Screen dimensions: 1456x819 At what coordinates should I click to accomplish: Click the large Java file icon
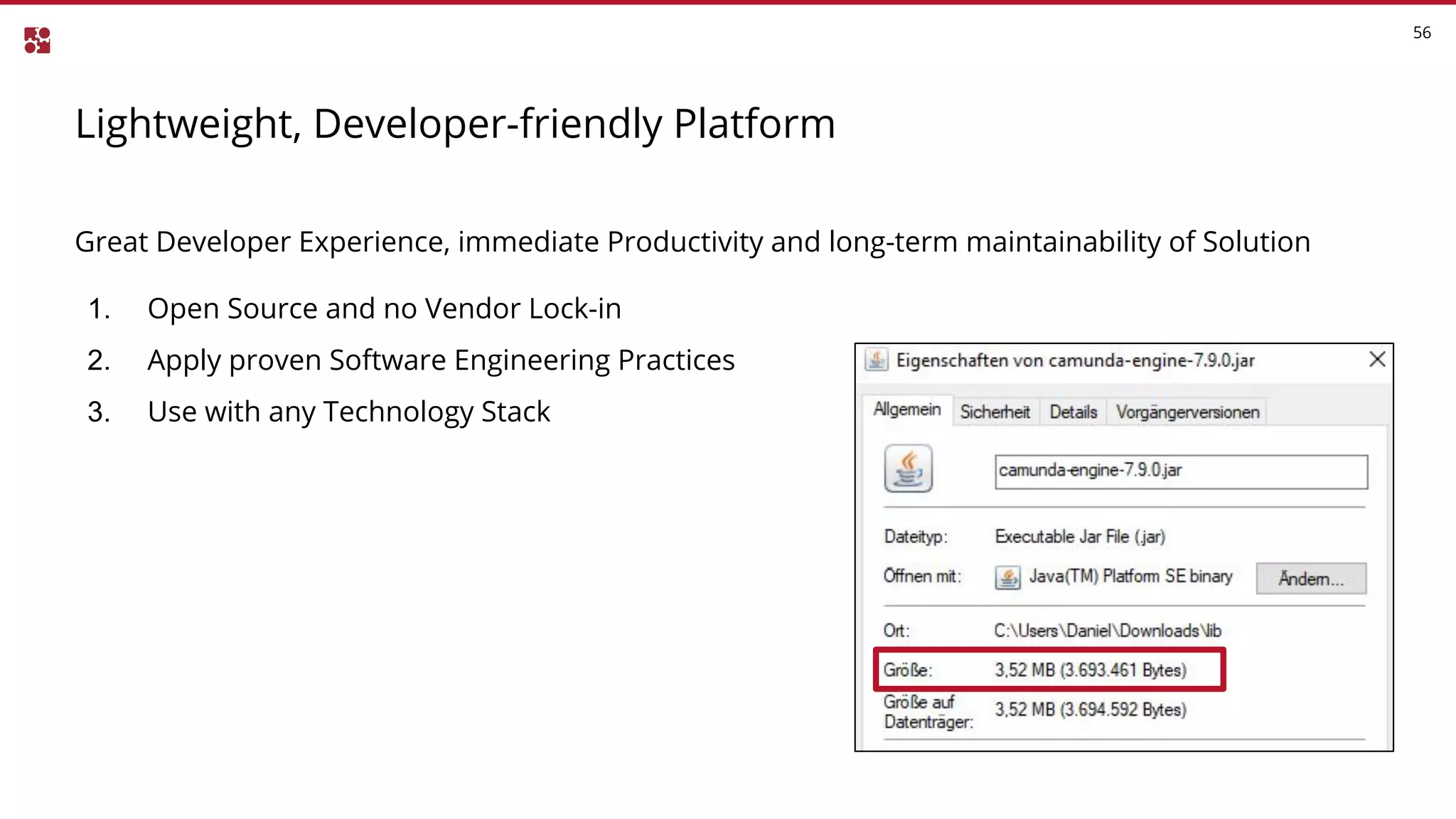(x=908, y=469)
